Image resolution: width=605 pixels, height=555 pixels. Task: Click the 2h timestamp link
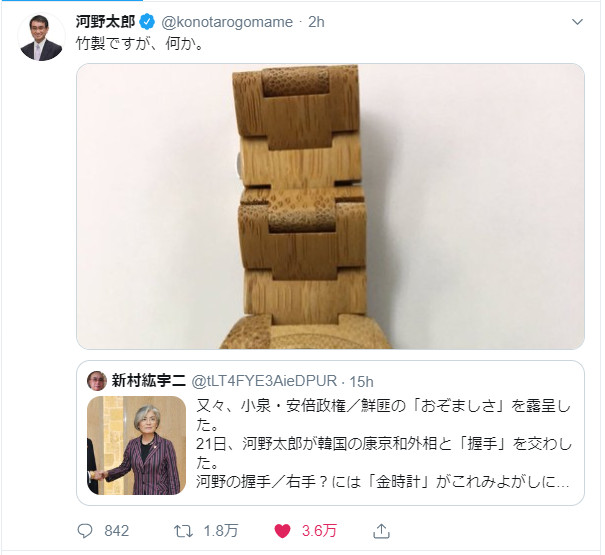[316, 22]
